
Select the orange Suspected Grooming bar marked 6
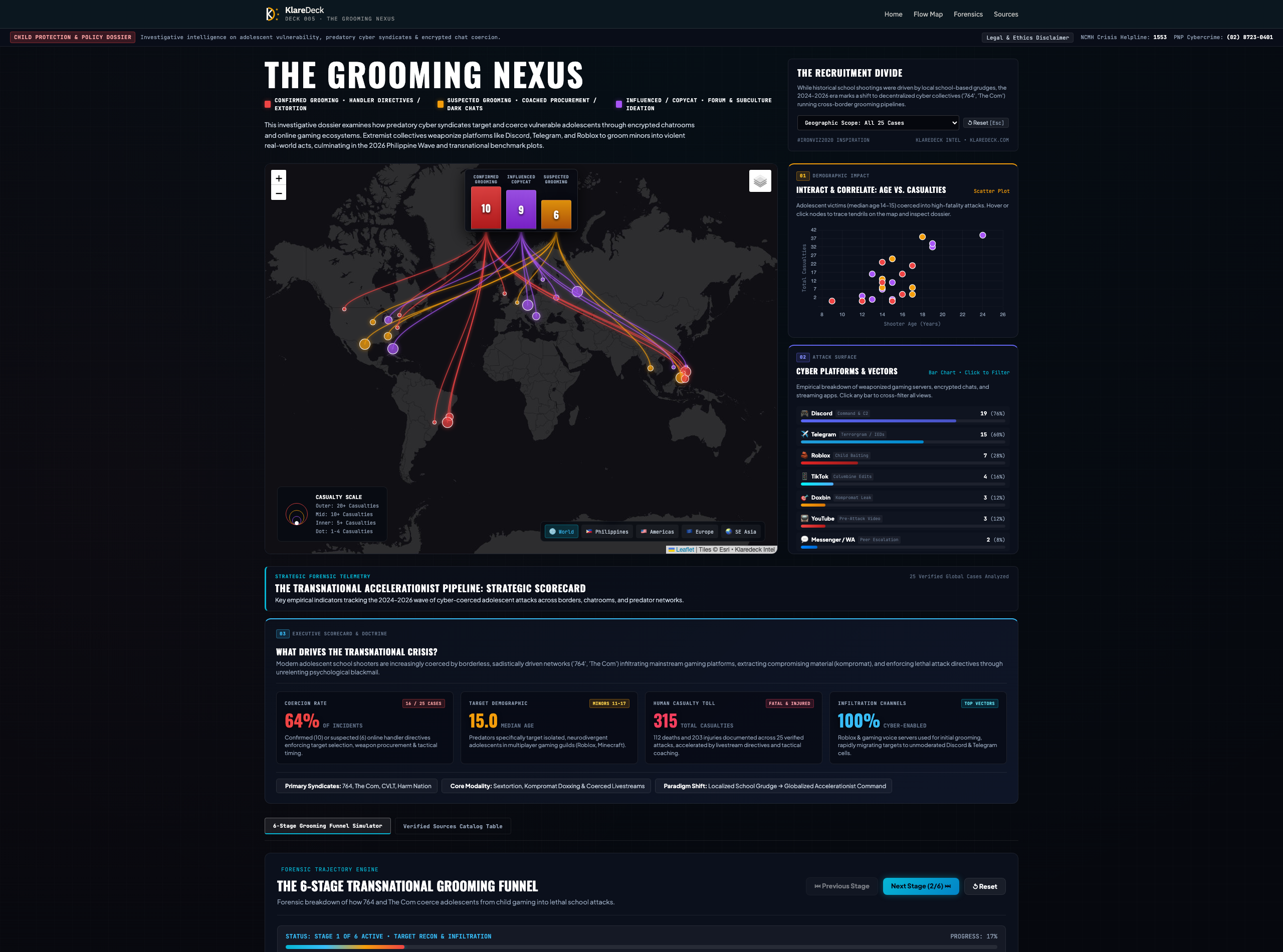point(556,214)
